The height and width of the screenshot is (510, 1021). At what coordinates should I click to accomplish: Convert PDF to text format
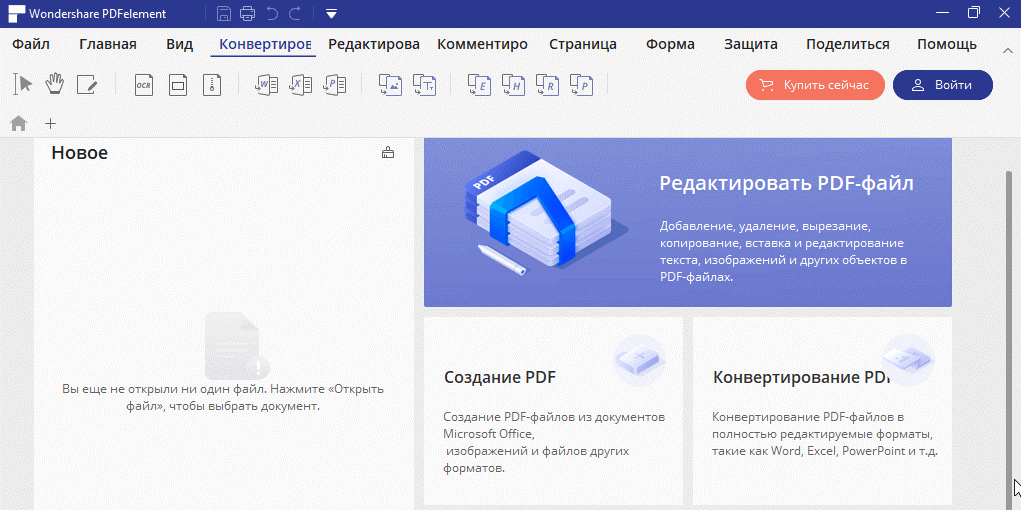[x=425, y=85]
